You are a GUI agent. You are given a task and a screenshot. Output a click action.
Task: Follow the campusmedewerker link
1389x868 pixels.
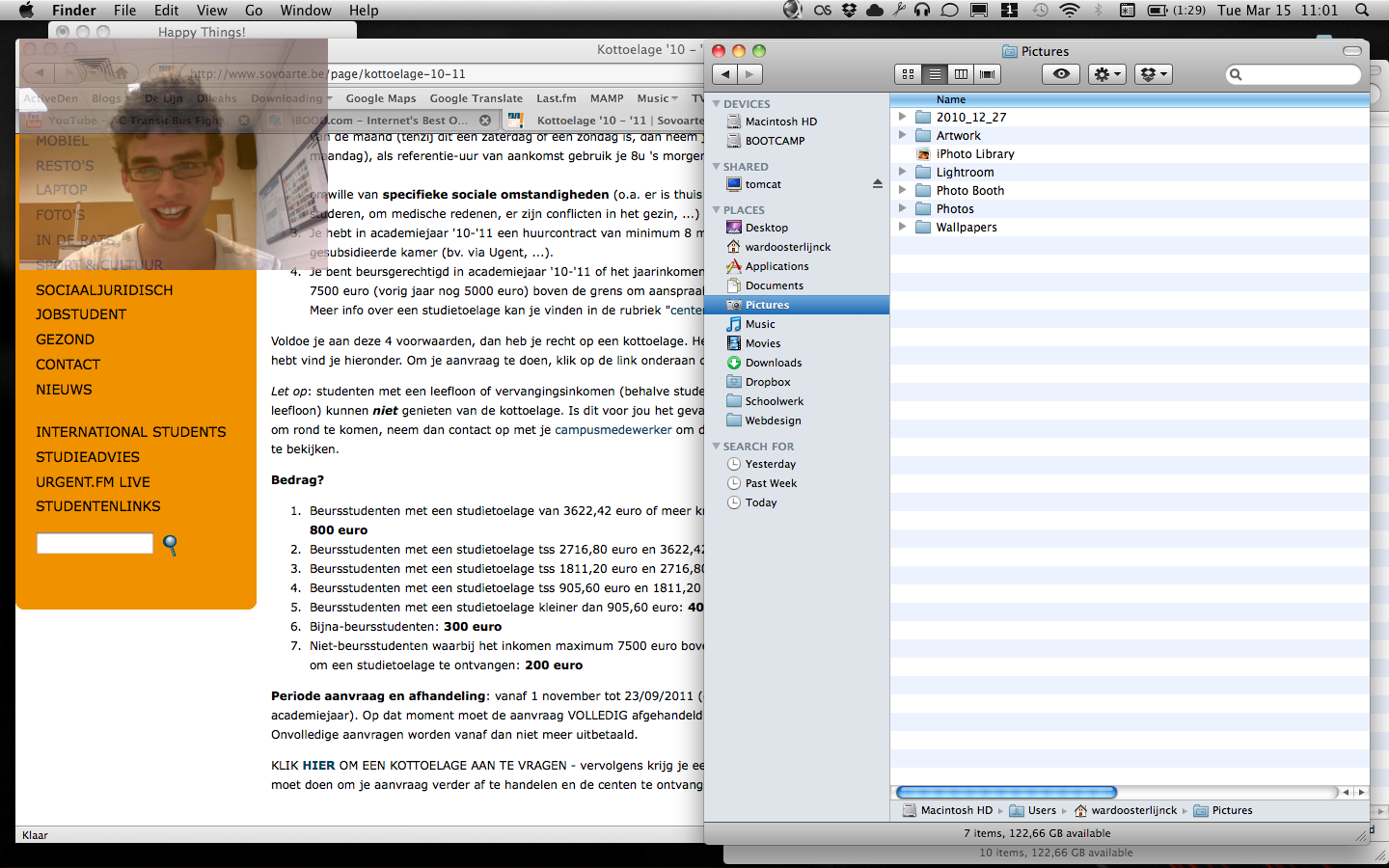tap(613, 430)
